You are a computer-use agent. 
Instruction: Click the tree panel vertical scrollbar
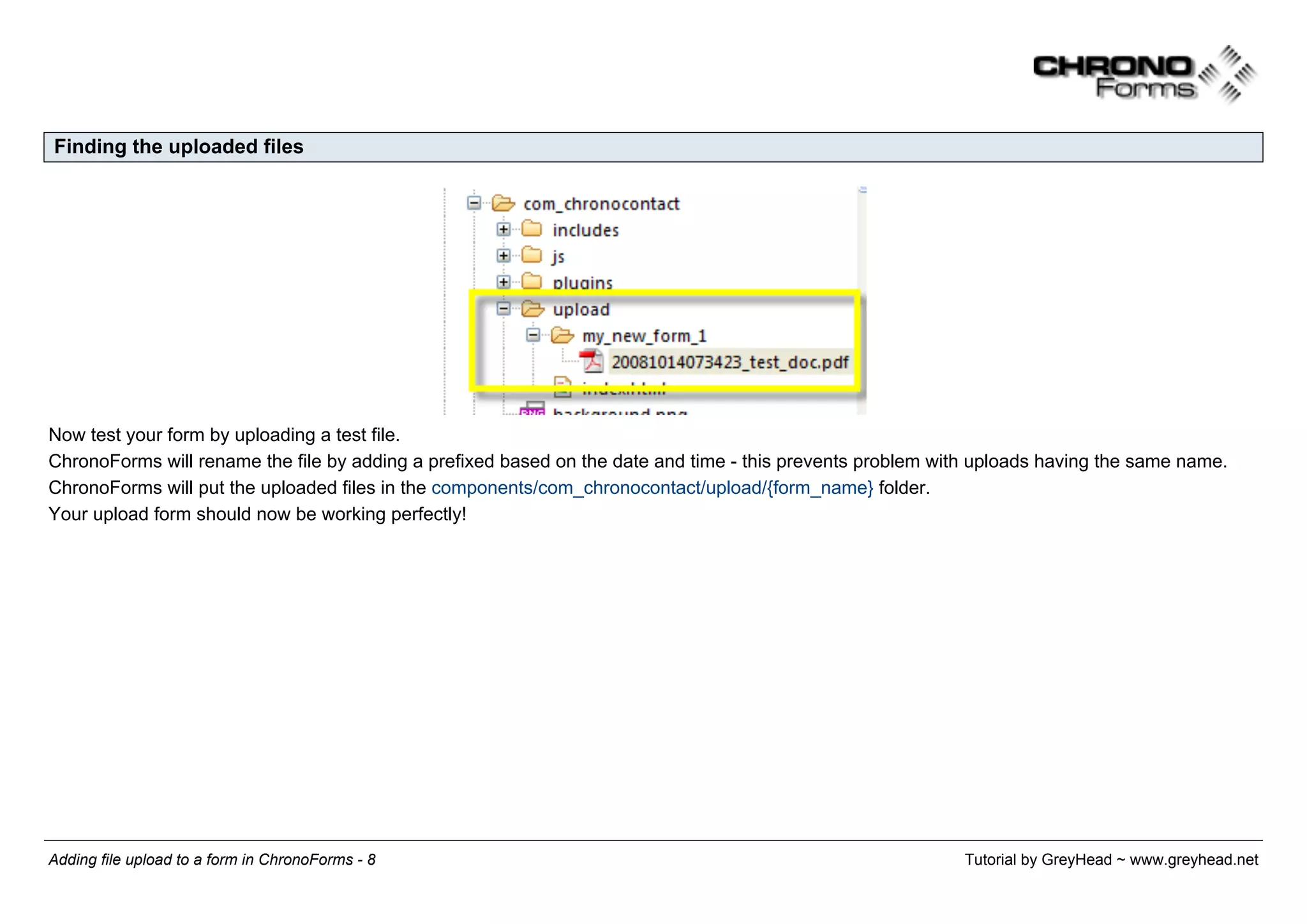tap(862, 300)
